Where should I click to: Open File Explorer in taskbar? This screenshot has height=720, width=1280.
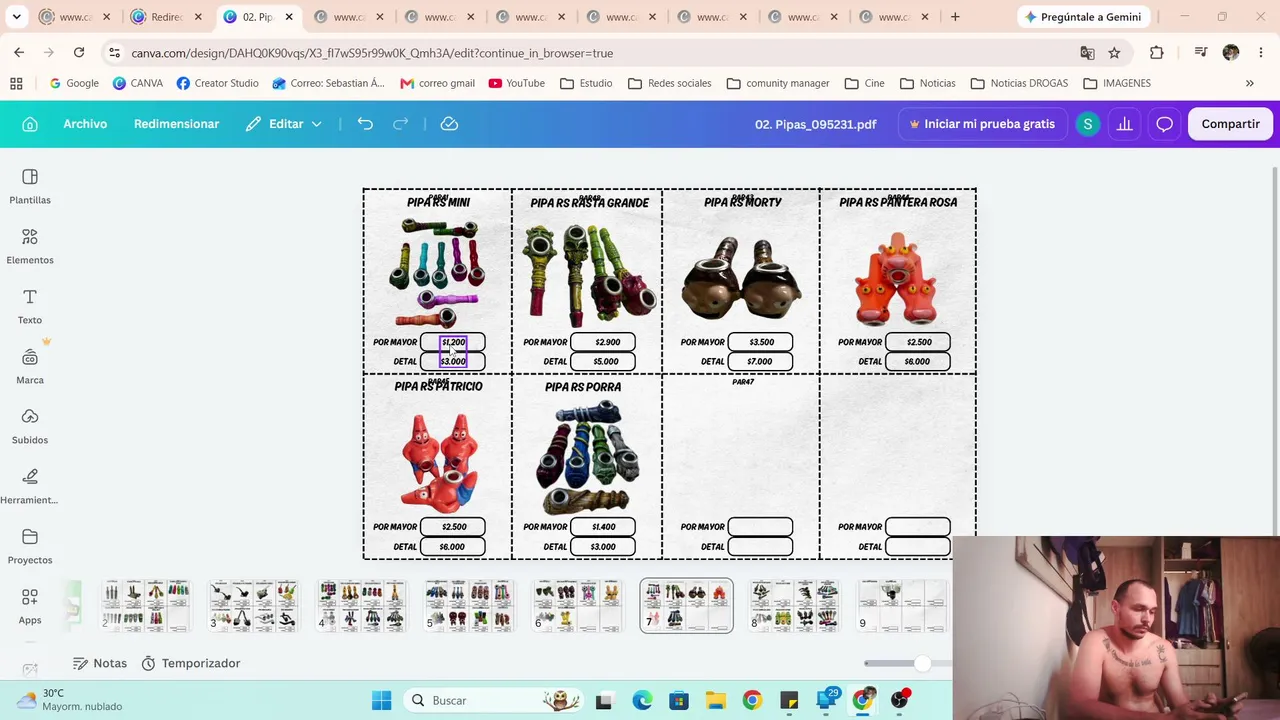point(715,701)
